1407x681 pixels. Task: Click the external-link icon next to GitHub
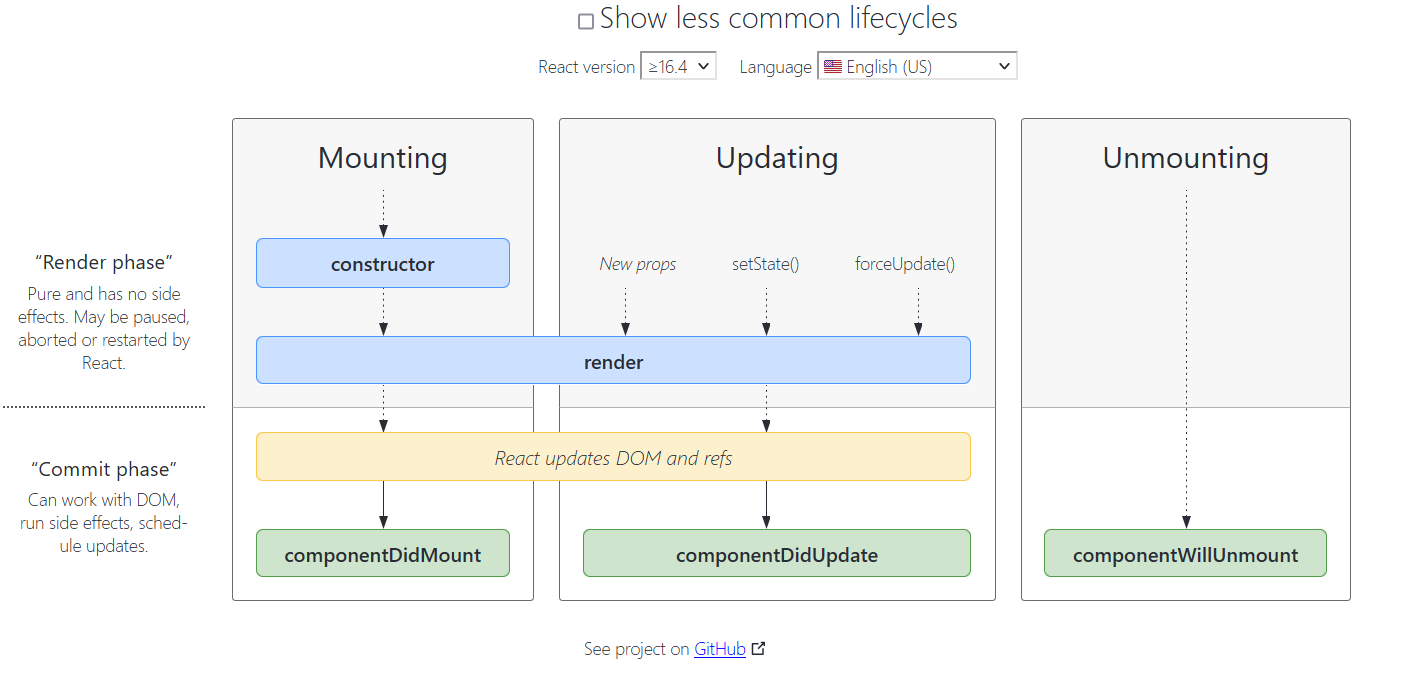tap(758, 648)
